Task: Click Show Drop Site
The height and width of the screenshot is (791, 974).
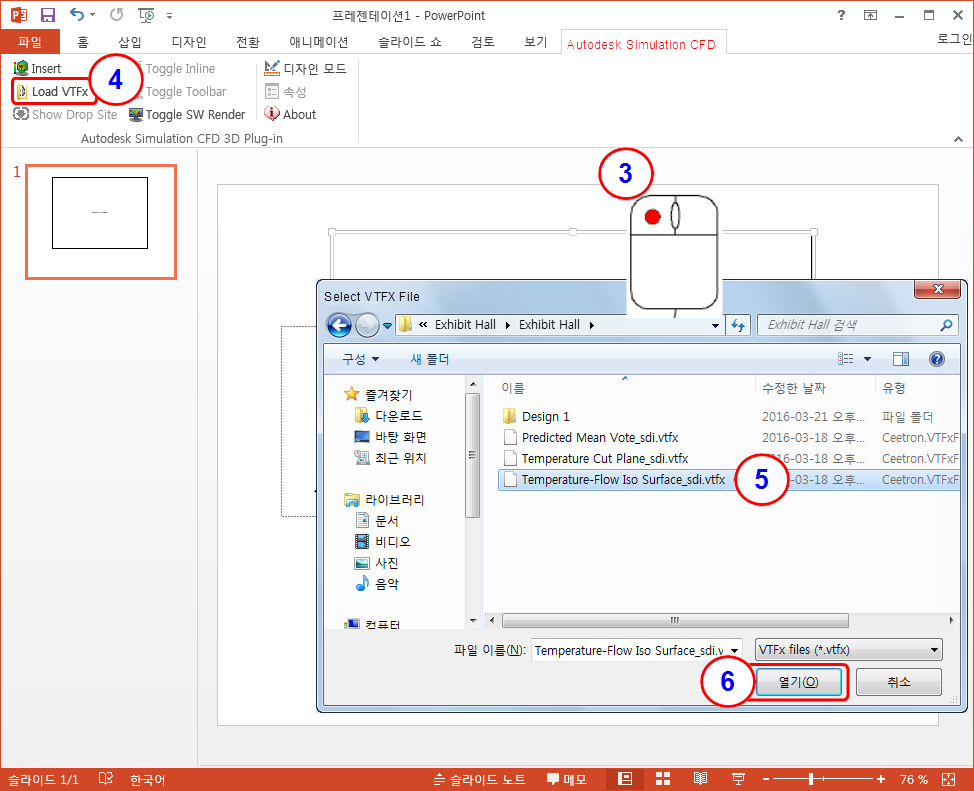Action: tap(65, 114)
